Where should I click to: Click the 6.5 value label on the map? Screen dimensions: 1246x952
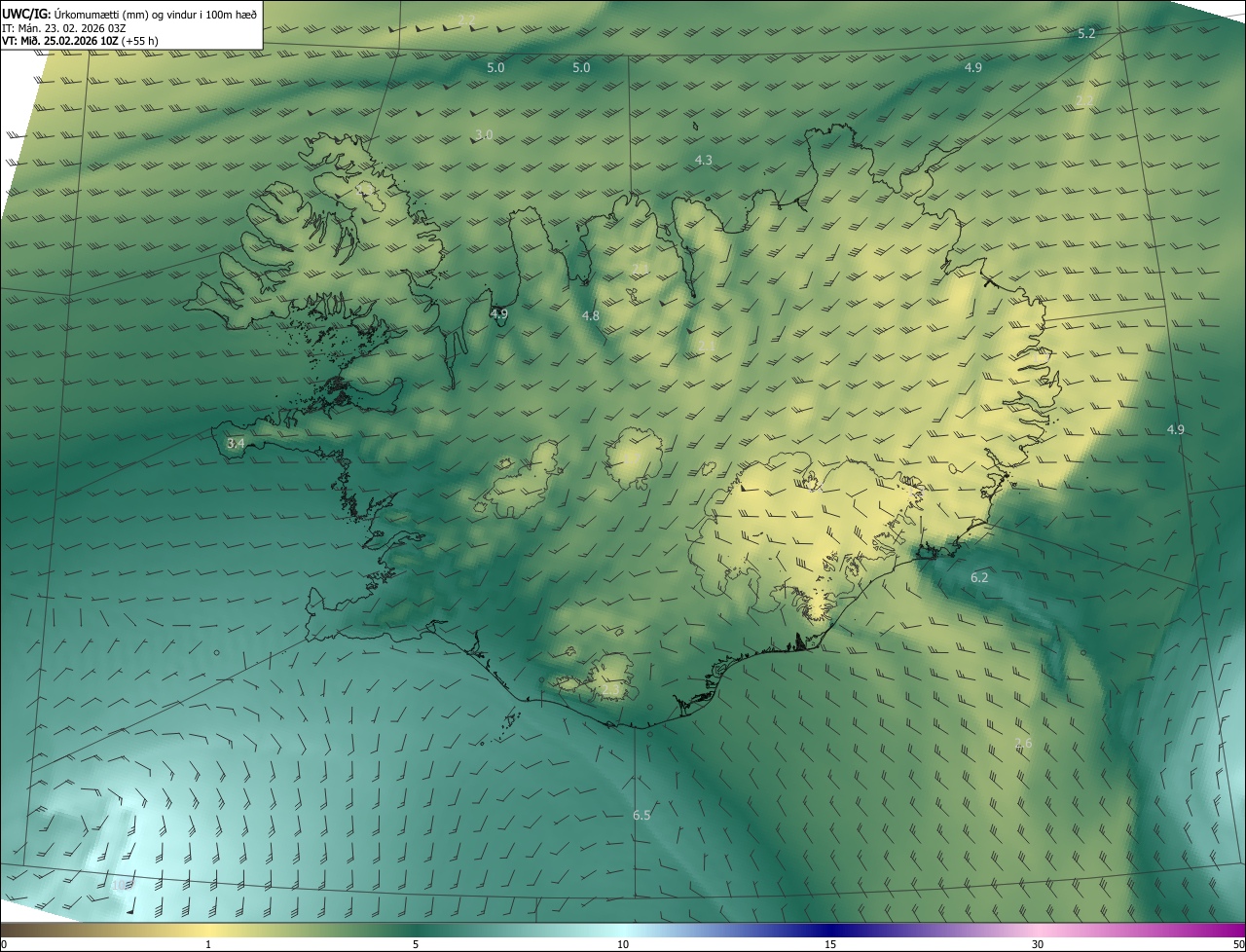coord(641,815)
